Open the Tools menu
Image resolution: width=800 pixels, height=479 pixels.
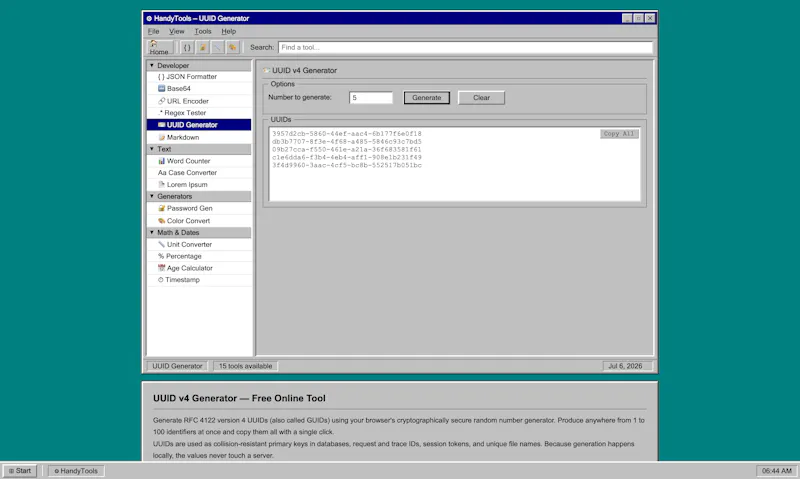[x=203, y=31]
